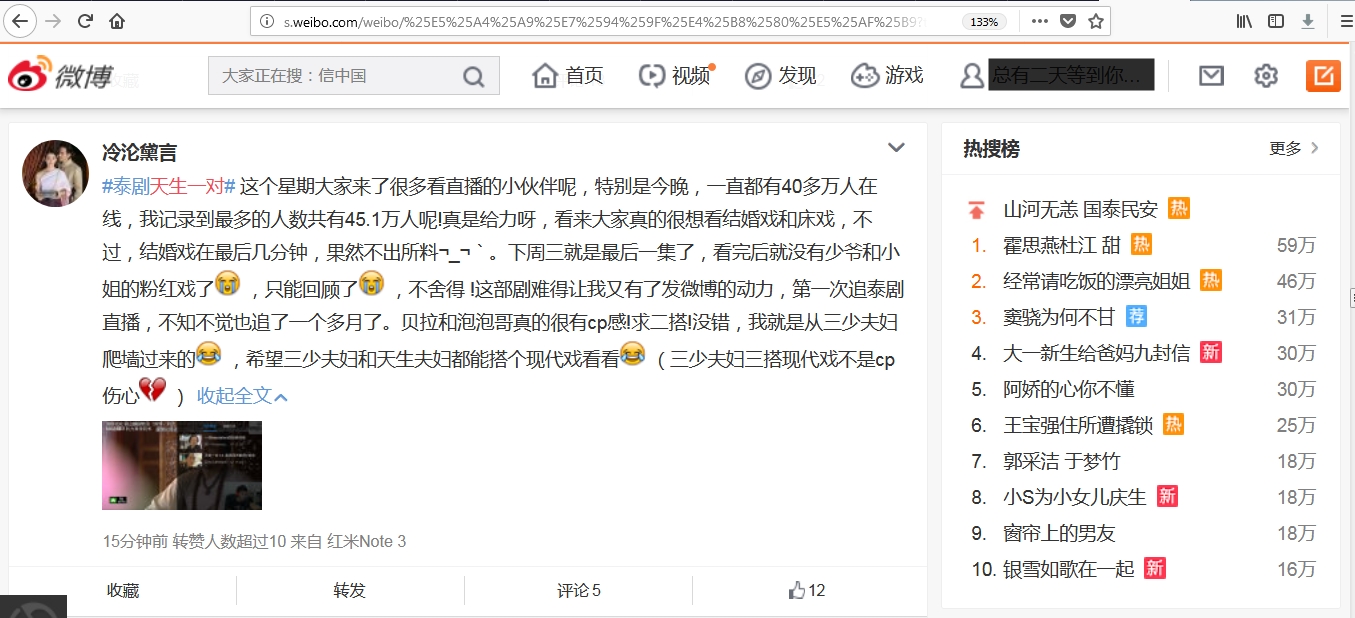Open Weibo settings gear icon
1355x618 pixels.
(1266, 75)
